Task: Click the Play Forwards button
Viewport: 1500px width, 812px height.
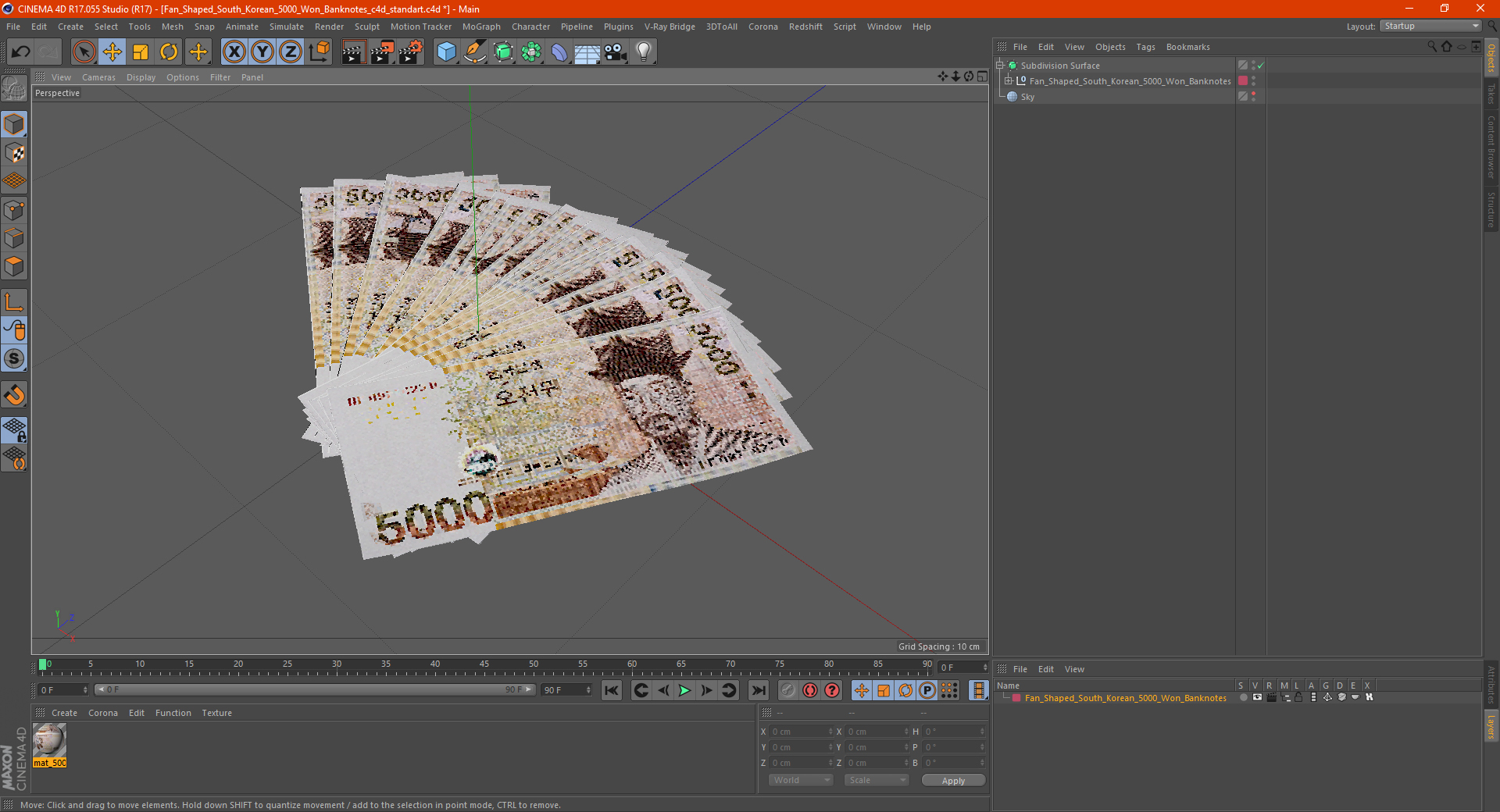Action: pos(684,690)
